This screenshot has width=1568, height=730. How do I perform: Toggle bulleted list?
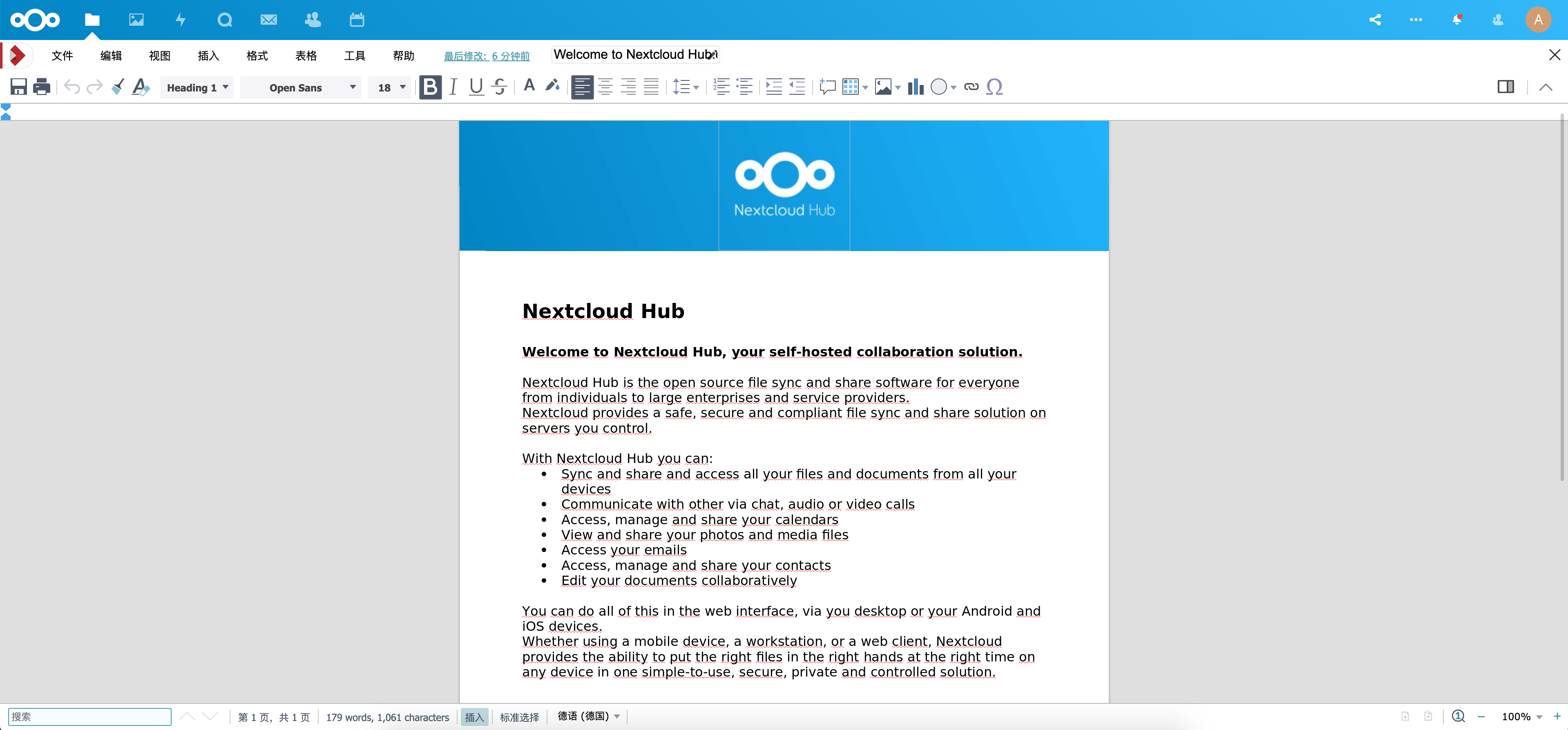point(744,87)
